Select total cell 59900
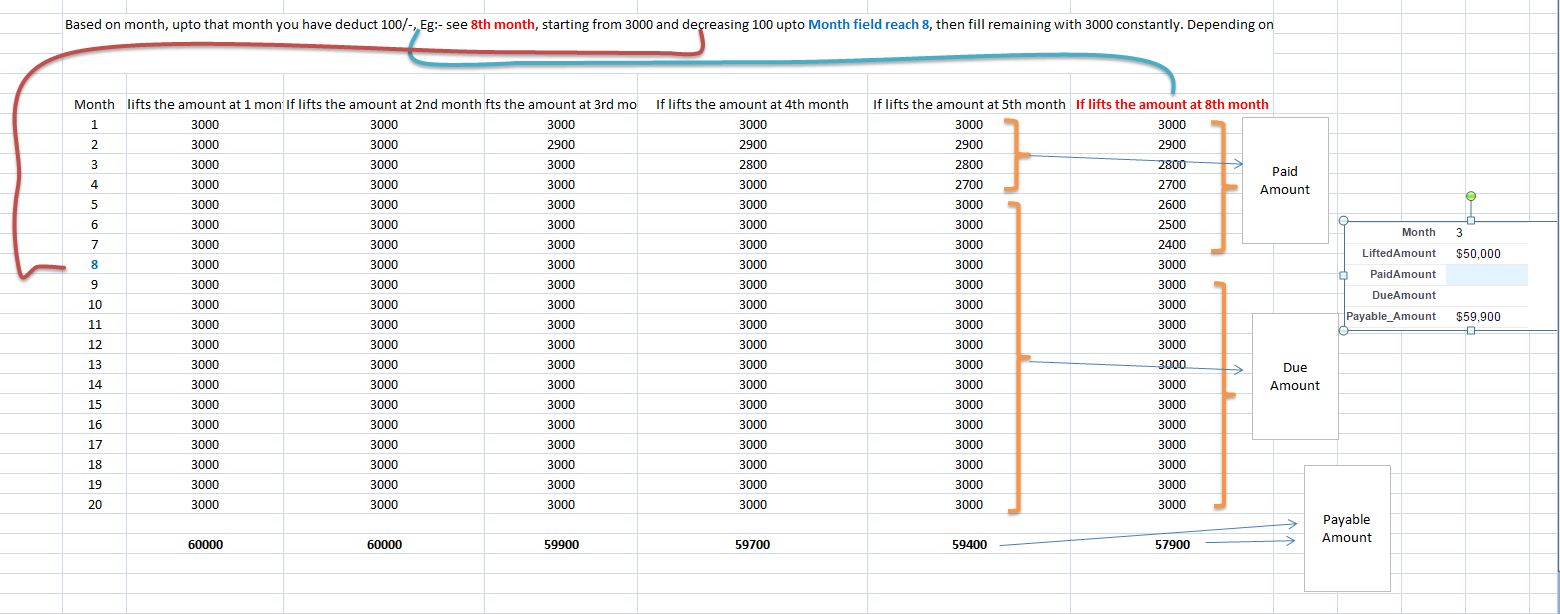The height and width of the screenshot is (614, 1560). (x=561, y=545)
